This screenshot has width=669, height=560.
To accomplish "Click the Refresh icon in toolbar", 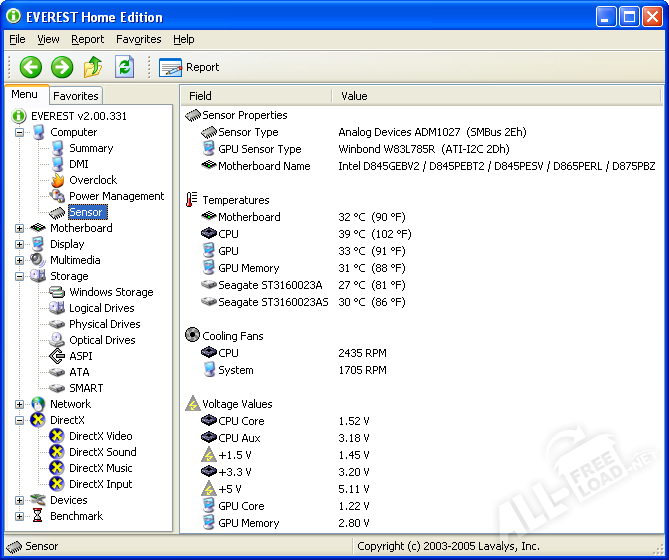I will point(124,67).
